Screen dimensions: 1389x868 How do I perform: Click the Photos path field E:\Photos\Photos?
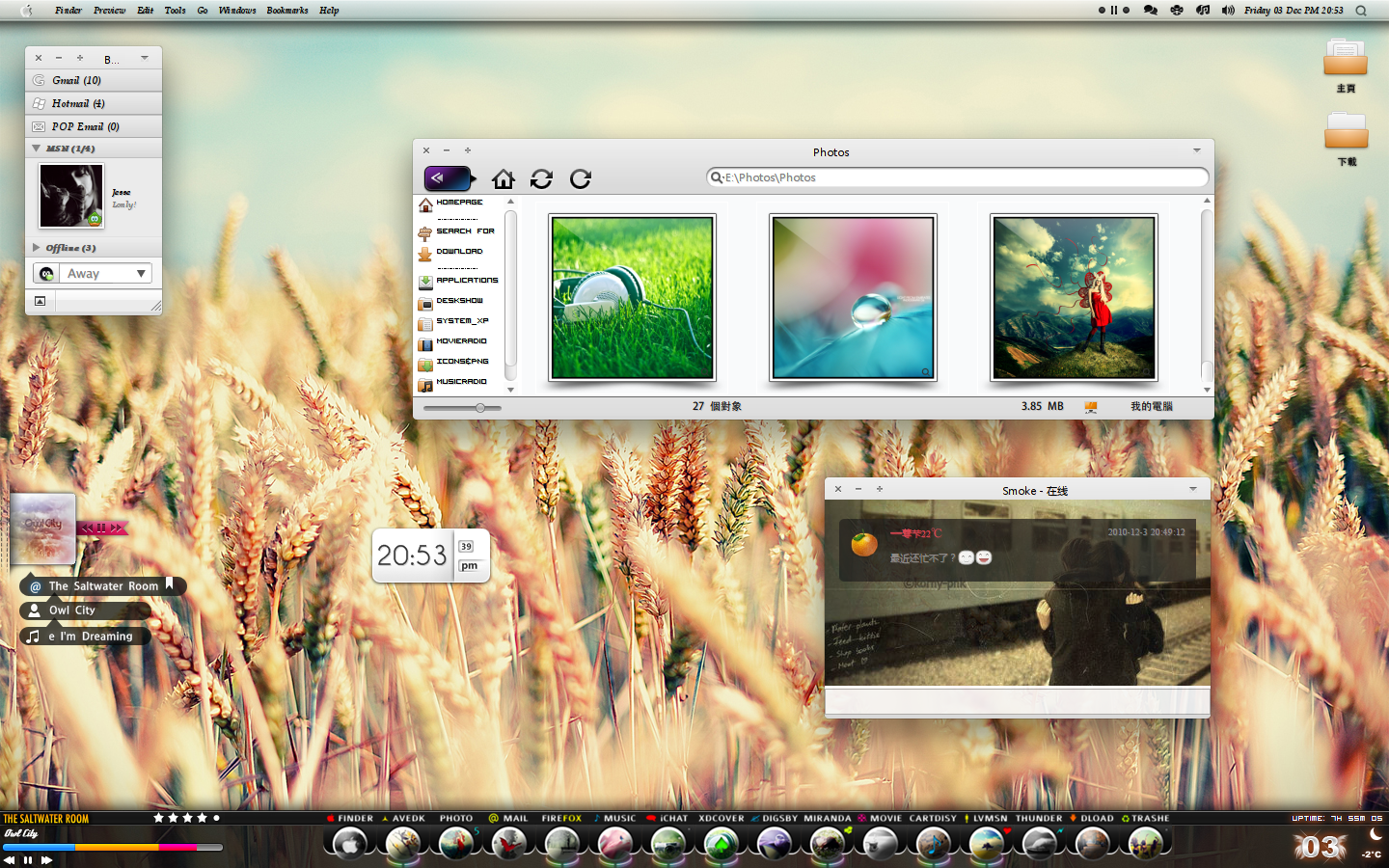(x=958, y=177)
